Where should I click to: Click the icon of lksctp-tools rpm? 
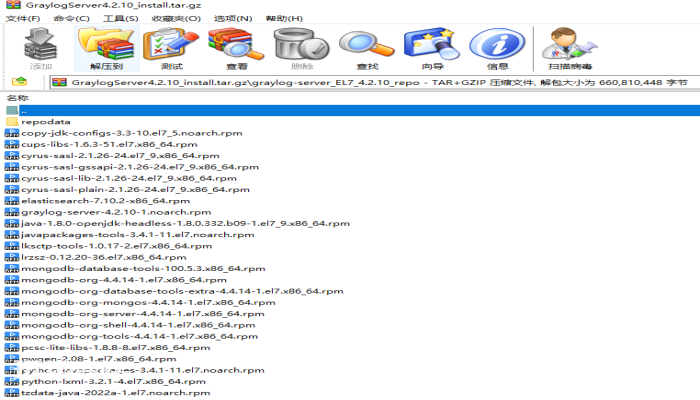coord(12,246)
